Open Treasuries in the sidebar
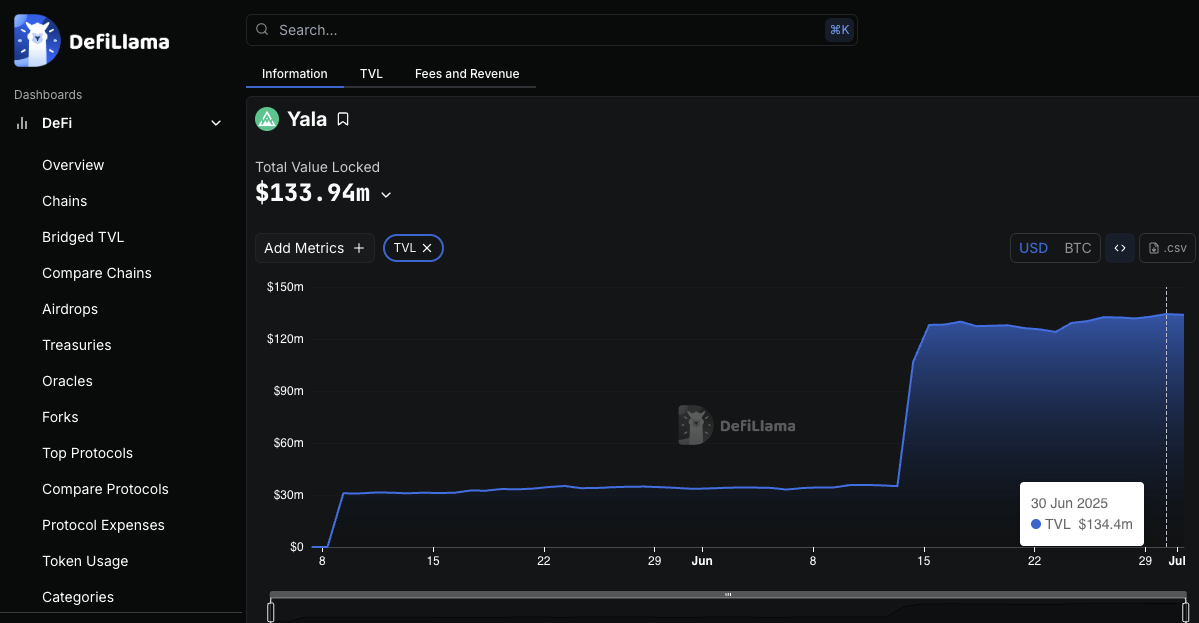Viewport: 1199px width, 623px height. click(x=76, y=345)
